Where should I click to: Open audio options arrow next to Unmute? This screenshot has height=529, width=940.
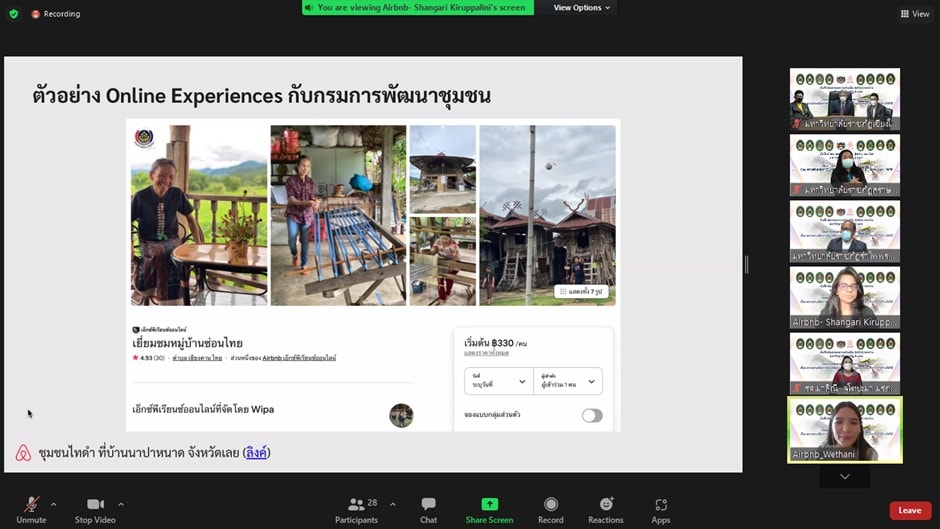click(53, 504)
